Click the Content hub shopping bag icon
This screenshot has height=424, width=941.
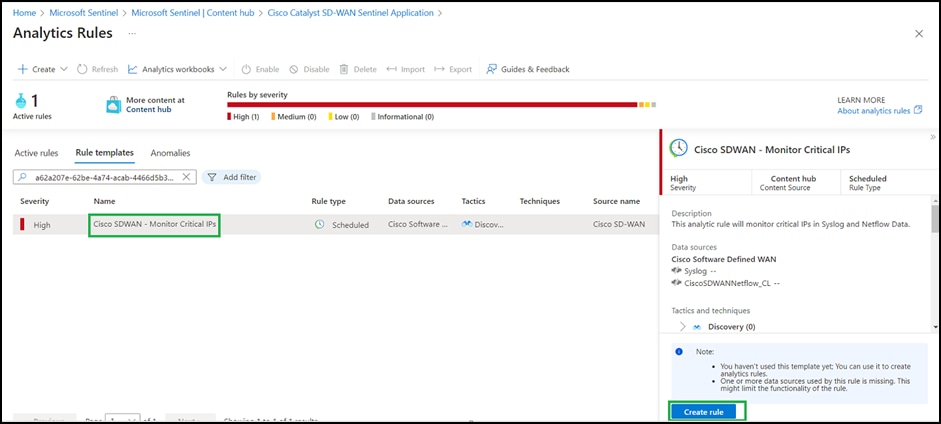tap(113, 104)
